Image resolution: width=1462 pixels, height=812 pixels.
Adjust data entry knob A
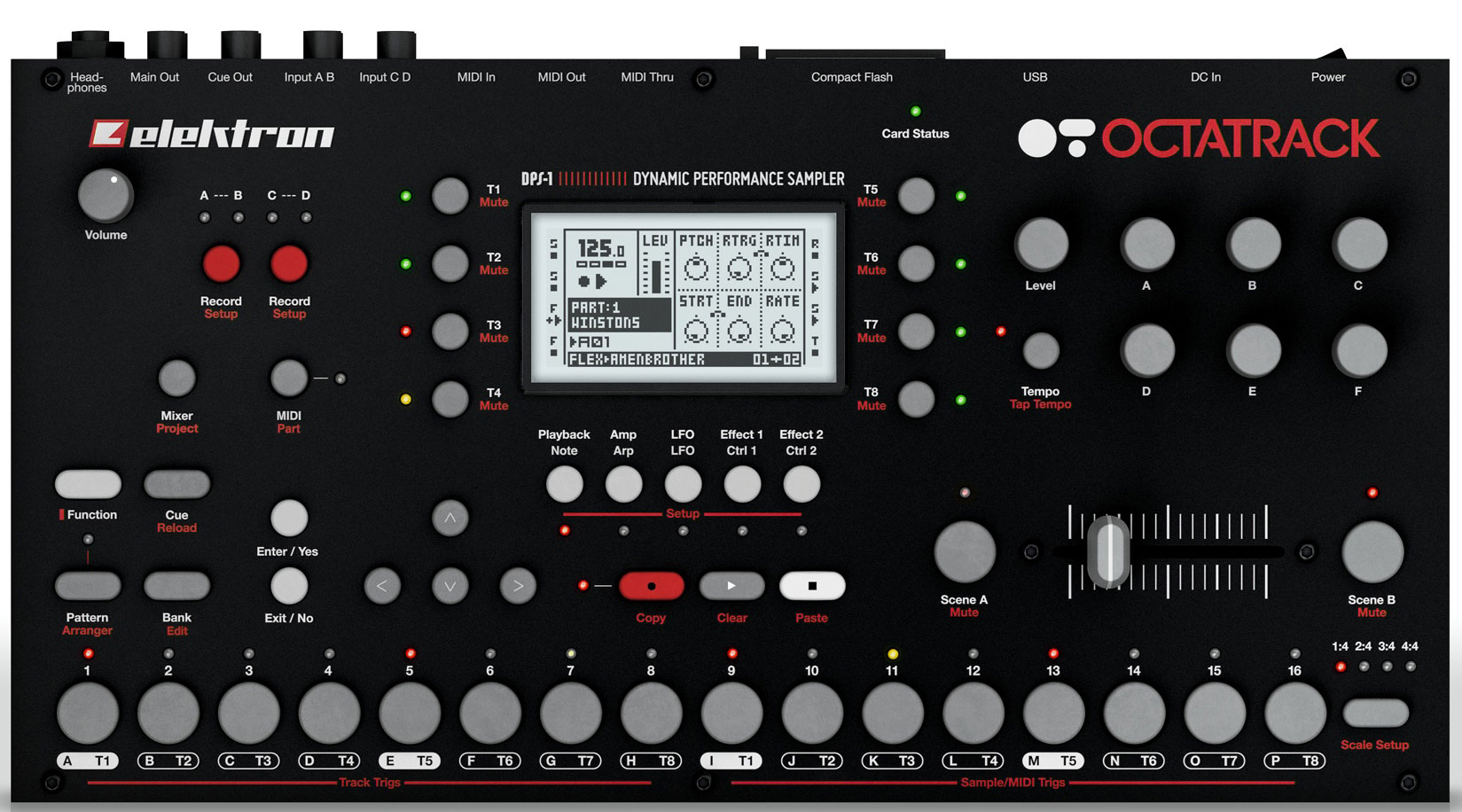1147,244
